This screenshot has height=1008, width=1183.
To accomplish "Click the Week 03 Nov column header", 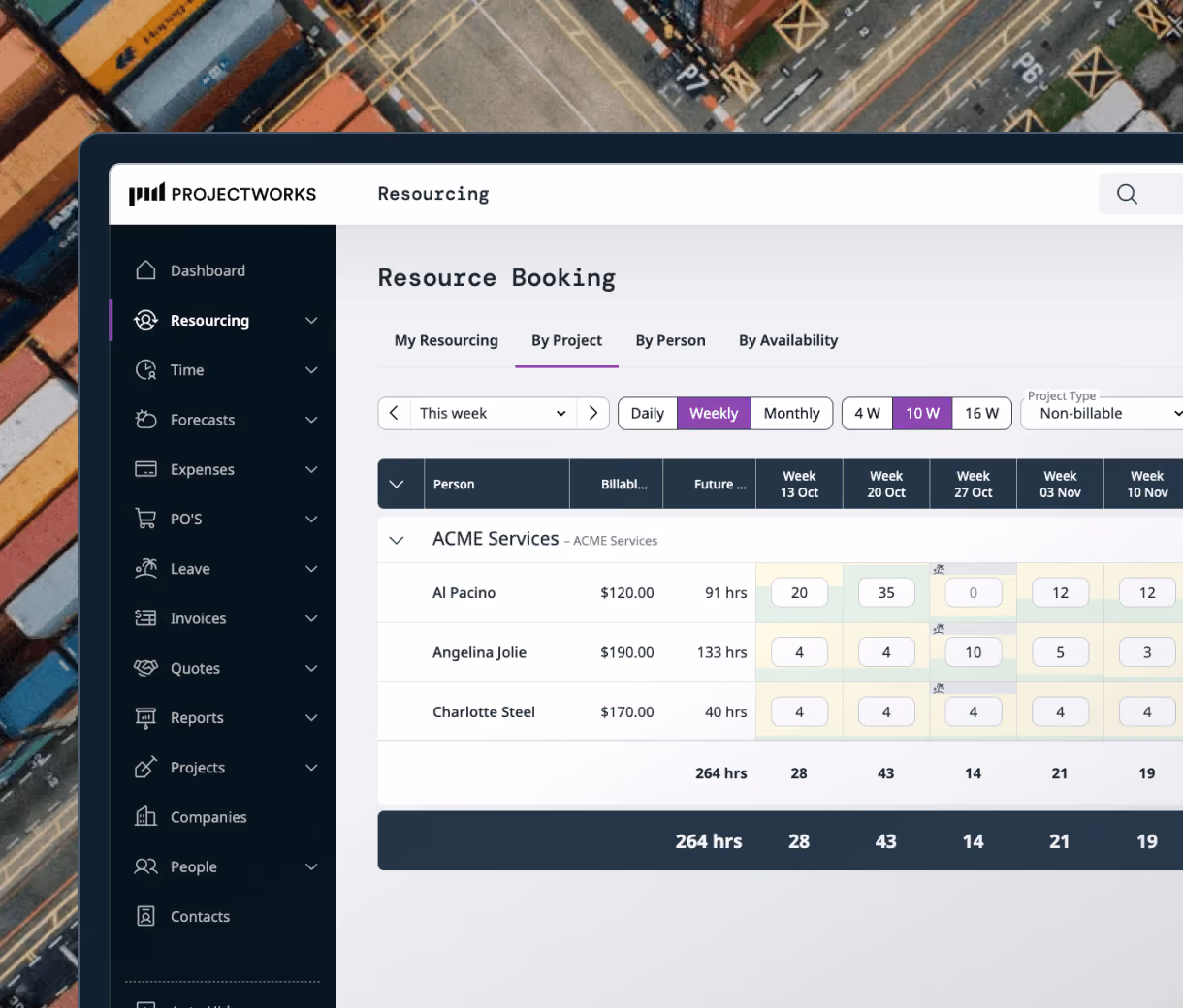I will pos(1060,484).
